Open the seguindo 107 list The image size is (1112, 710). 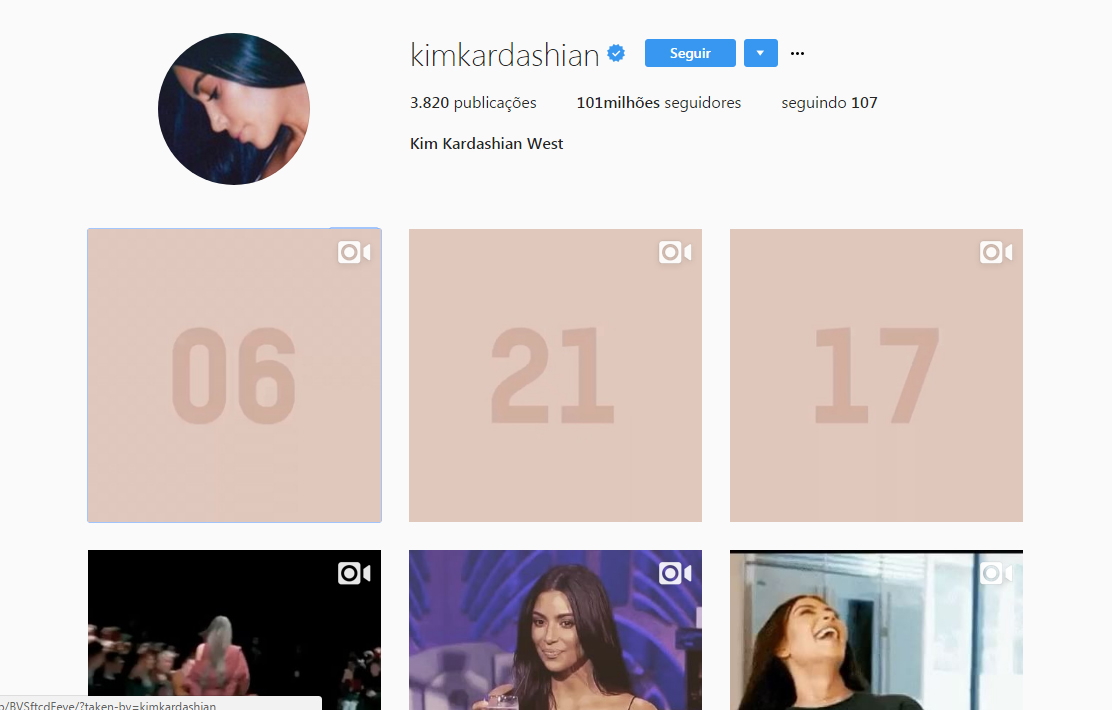(x=829, y=103)
